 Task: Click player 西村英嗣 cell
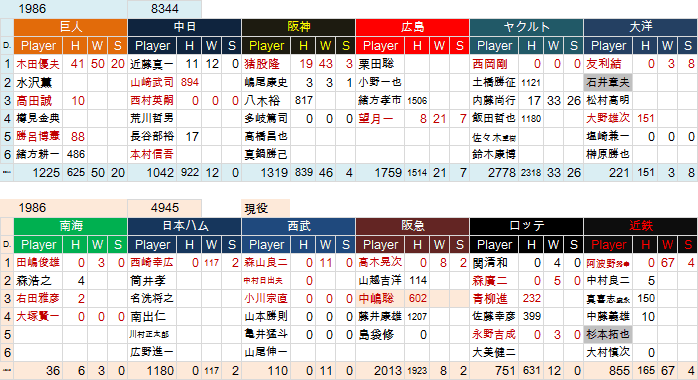(x=152, y=101)
